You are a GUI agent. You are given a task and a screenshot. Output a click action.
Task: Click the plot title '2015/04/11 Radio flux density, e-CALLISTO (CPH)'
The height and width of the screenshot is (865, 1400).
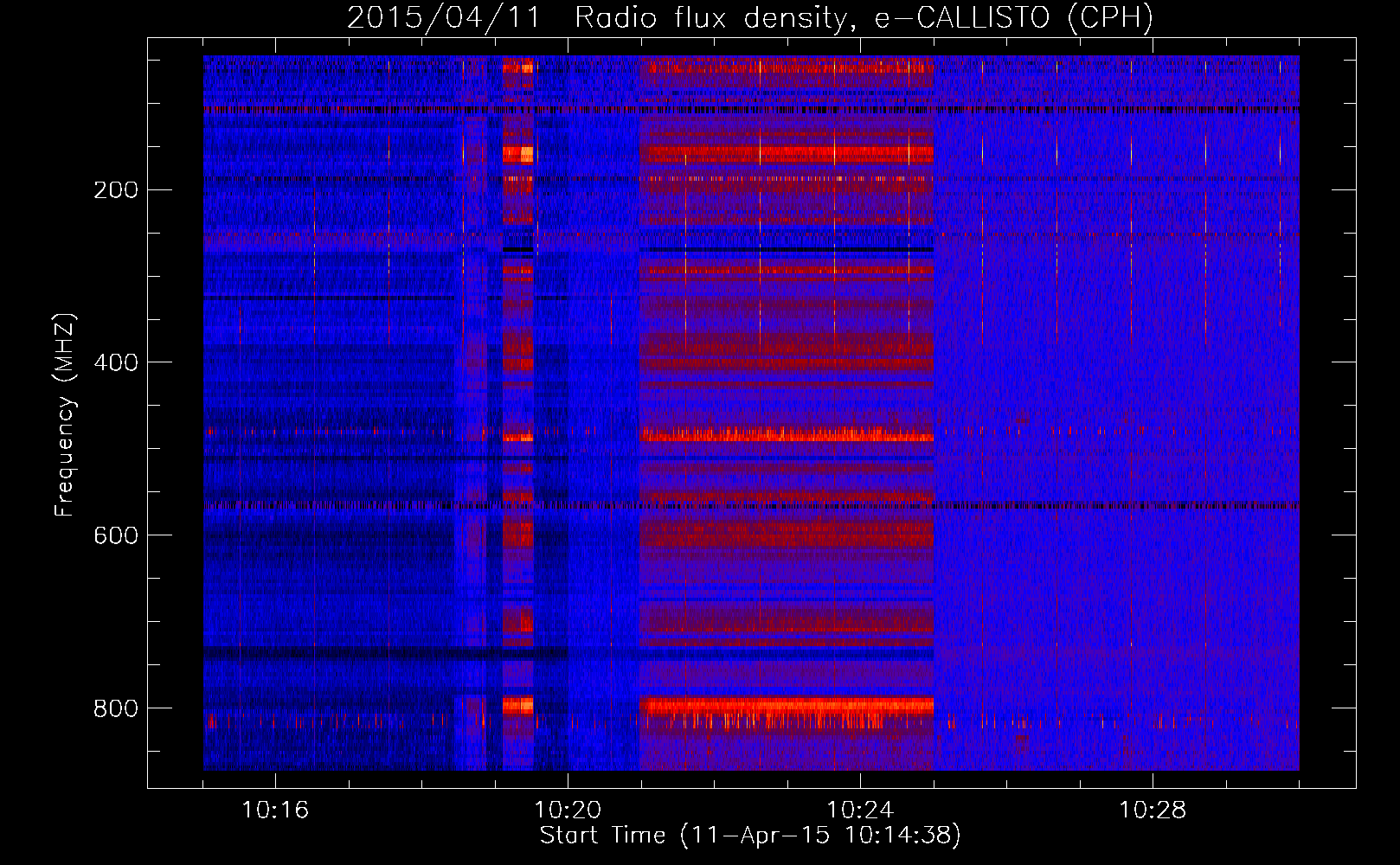click(x=750, y=18)
